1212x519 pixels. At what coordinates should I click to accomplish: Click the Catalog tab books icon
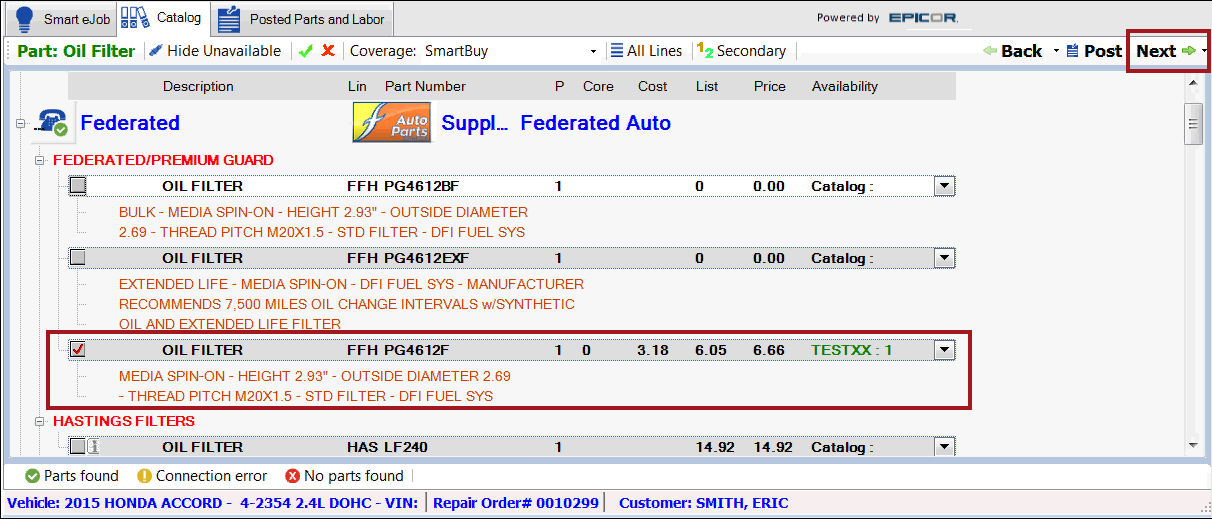[x=137, y=17]
